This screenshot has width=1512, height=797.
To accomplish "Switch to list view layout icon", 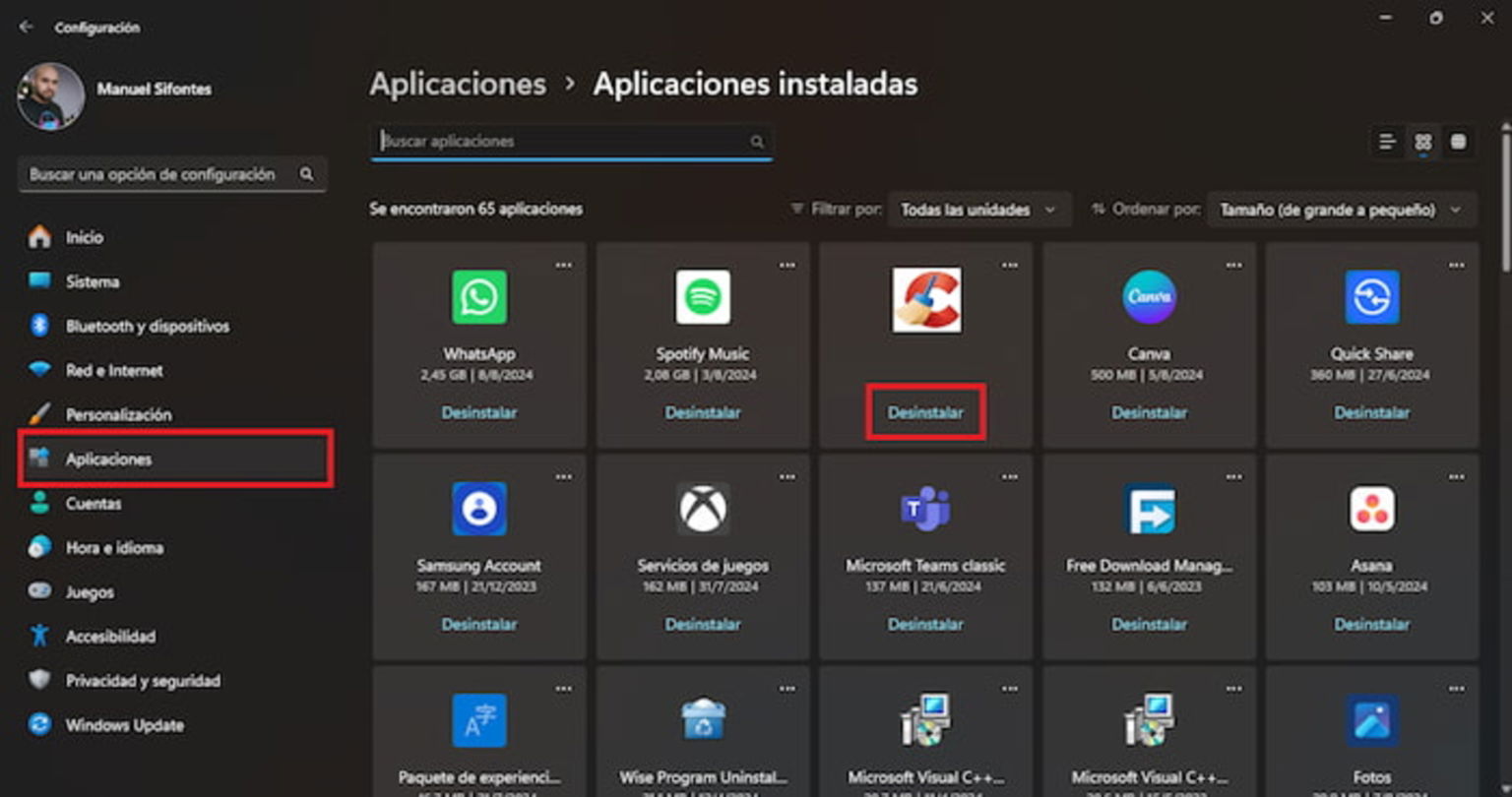I will point(1387,142).
